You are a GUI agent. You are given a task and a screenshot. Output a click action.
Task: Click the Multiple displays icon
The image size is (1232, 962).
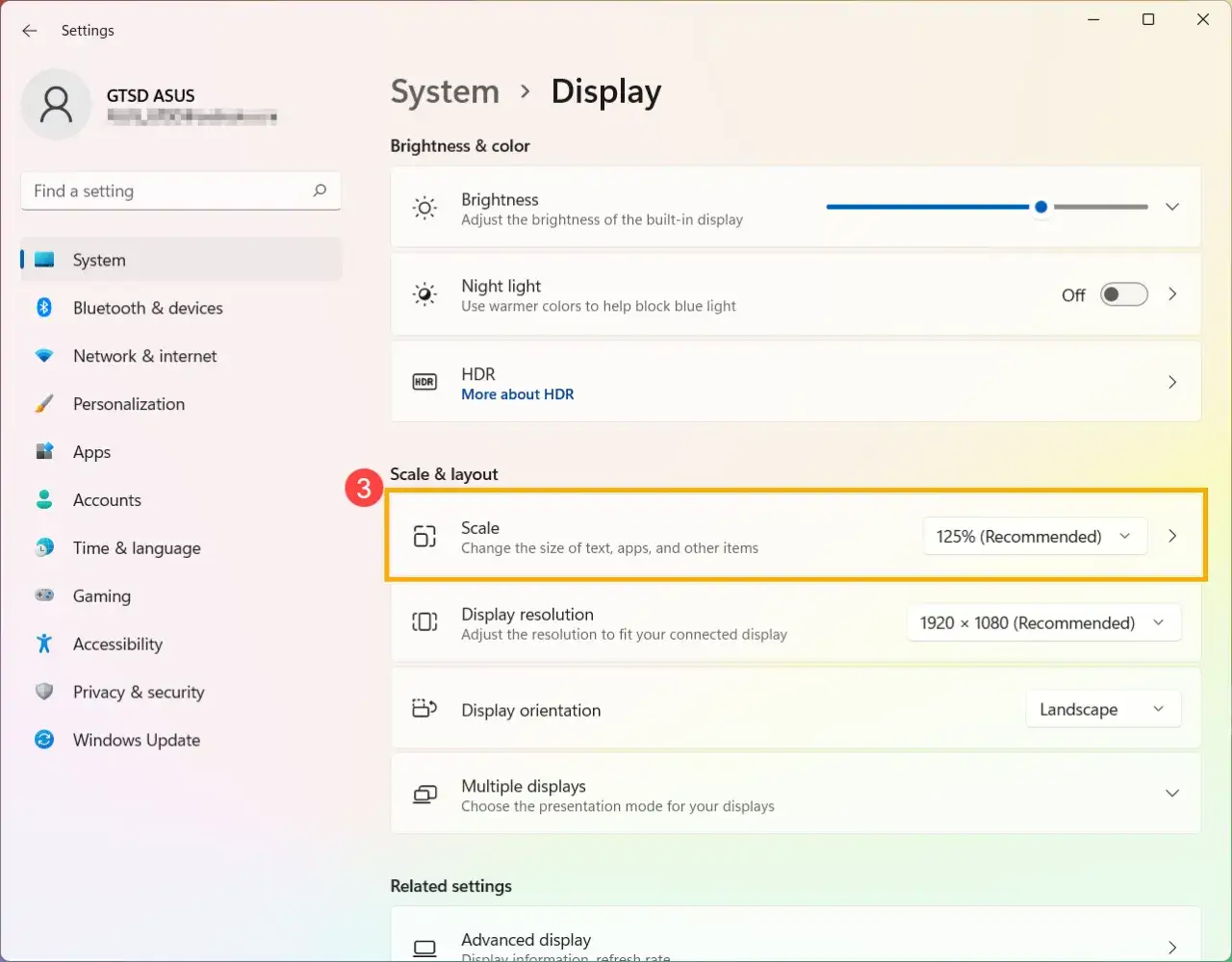424,794
